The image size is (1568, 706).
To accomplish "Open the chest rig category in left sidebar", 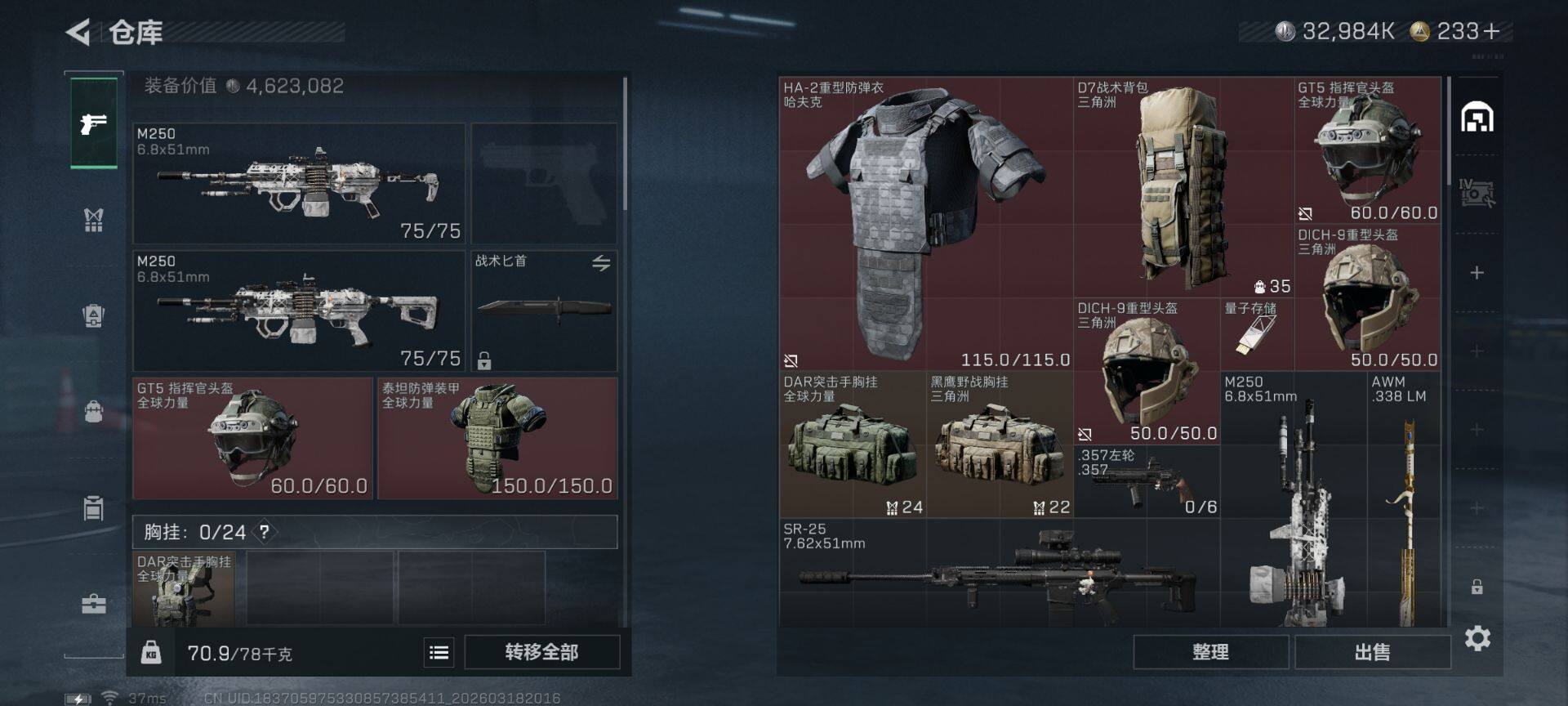I will (94, 219).
